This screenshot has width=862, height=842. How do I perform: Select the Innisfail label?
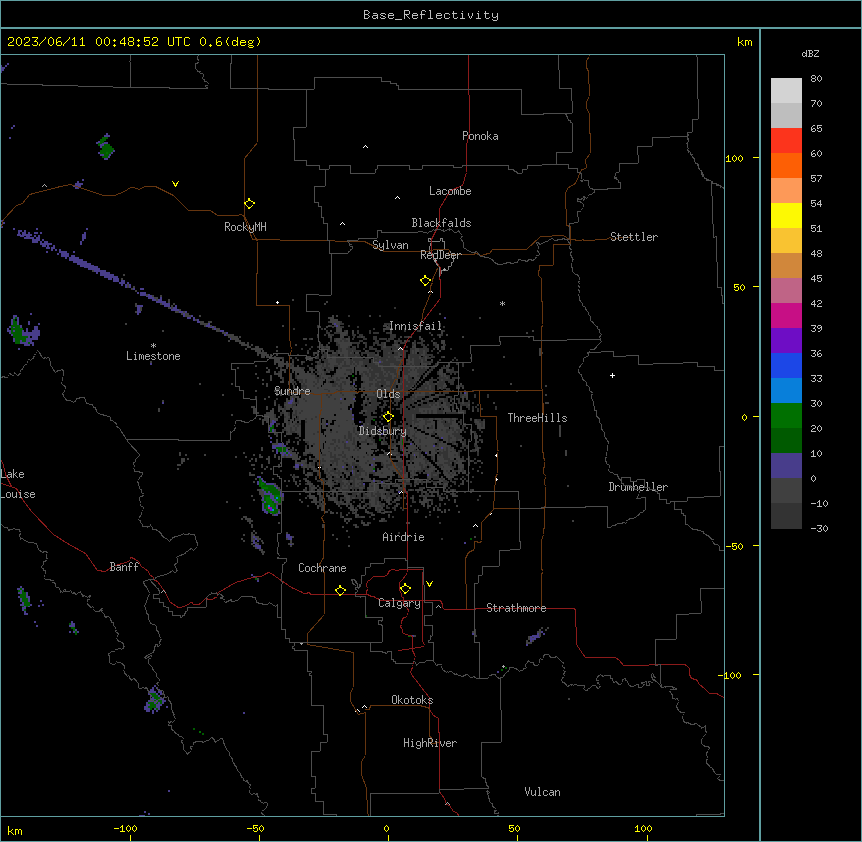[416, 326]
